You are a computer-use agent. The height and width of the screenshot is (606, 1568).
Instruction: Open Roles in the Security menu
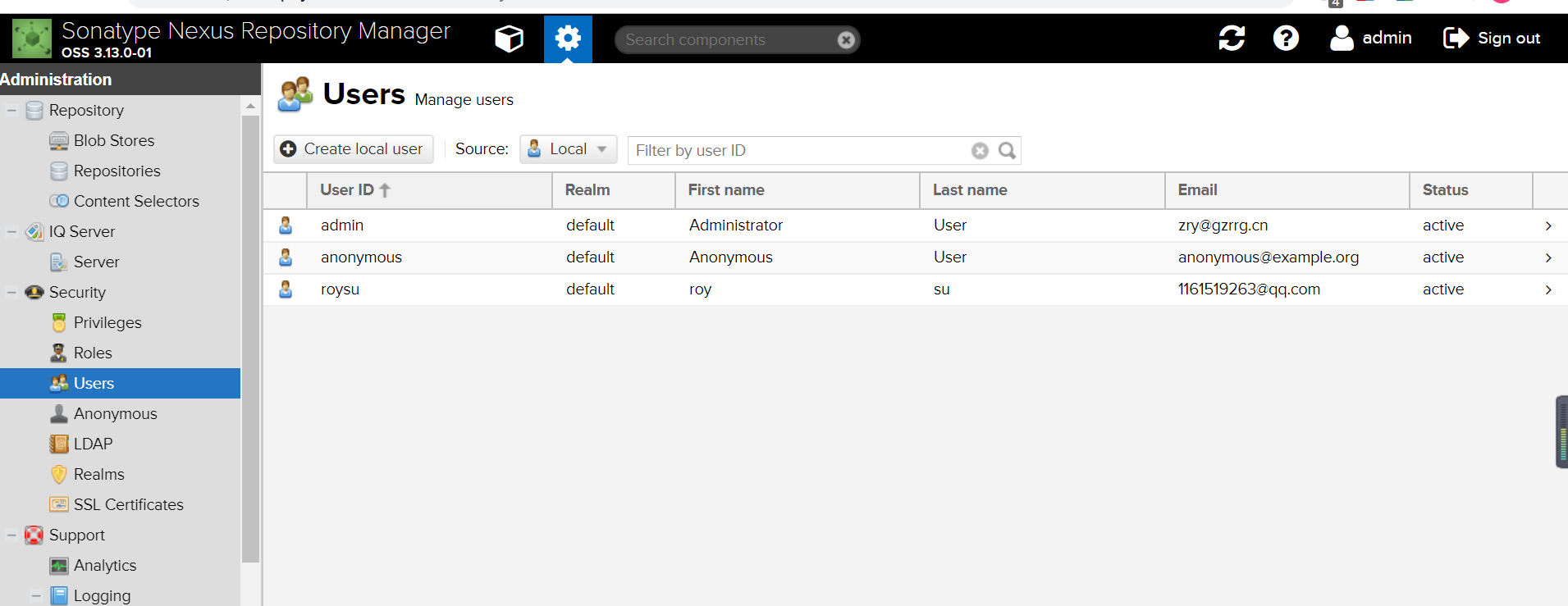click(x=92, y=353)
